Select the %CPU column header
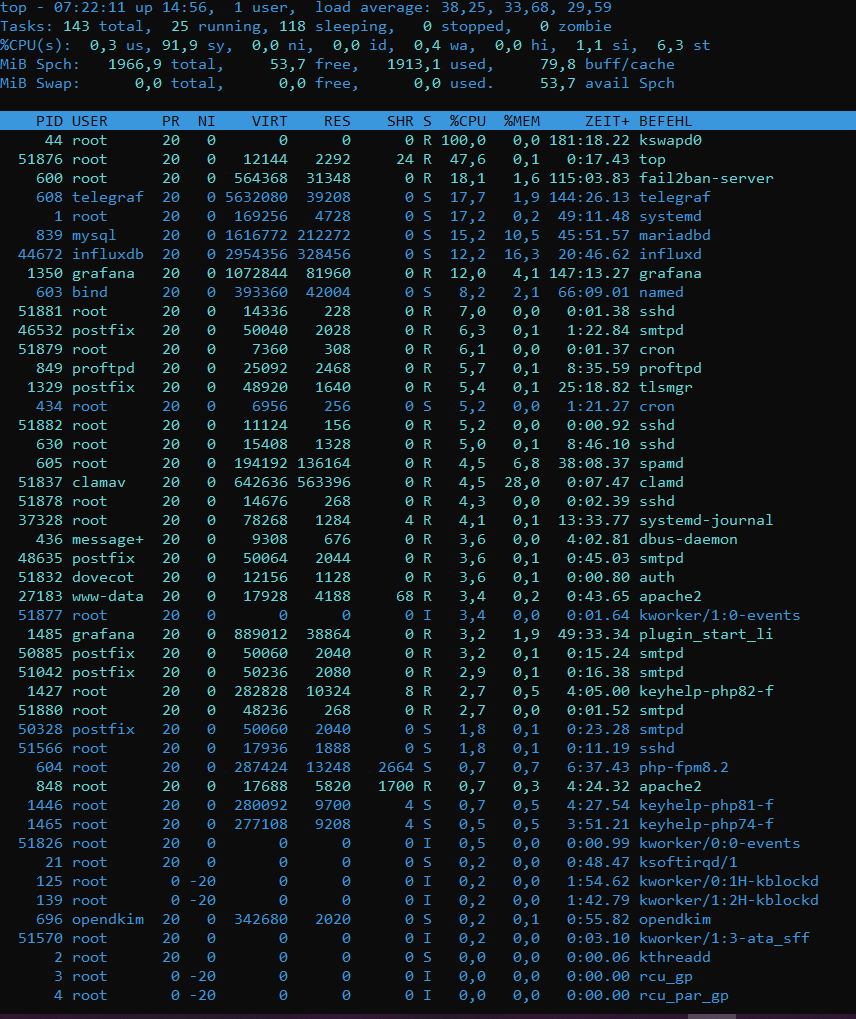 pos(467,121)
